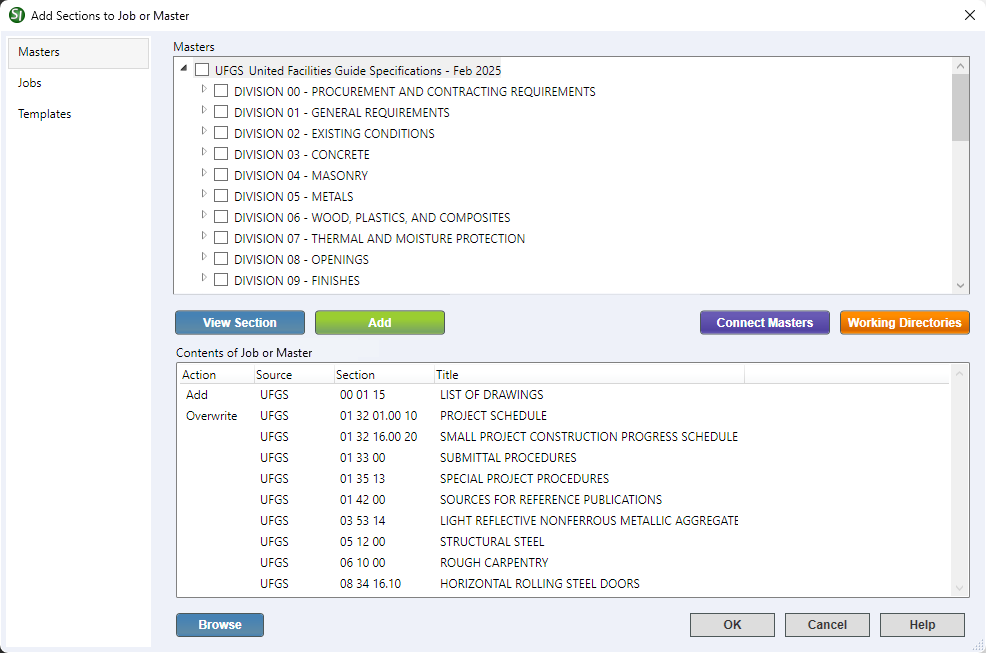Sort the contents list by Section column

pos(382,375)
